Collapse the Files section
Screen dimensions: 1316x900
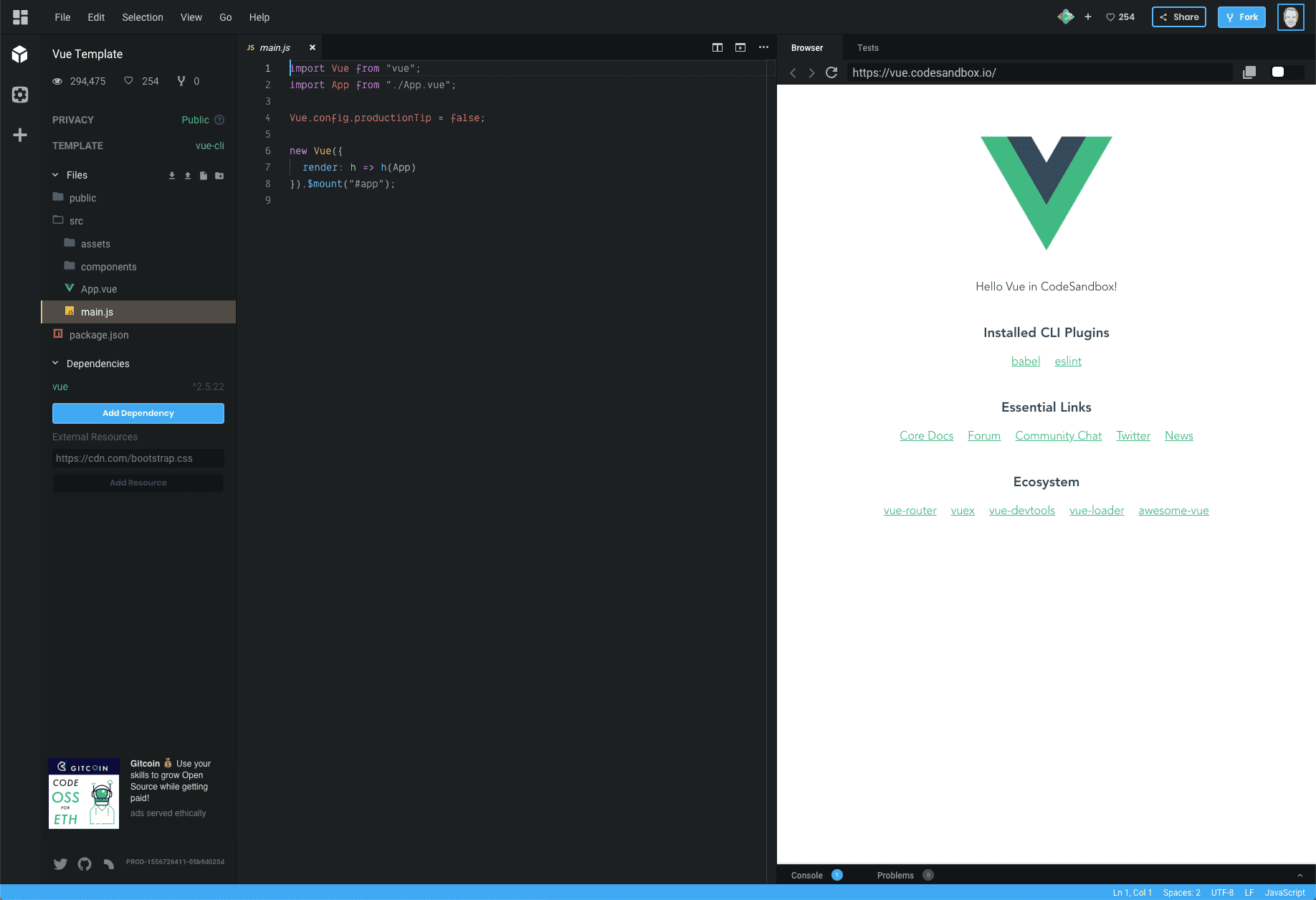pos(56,175)
